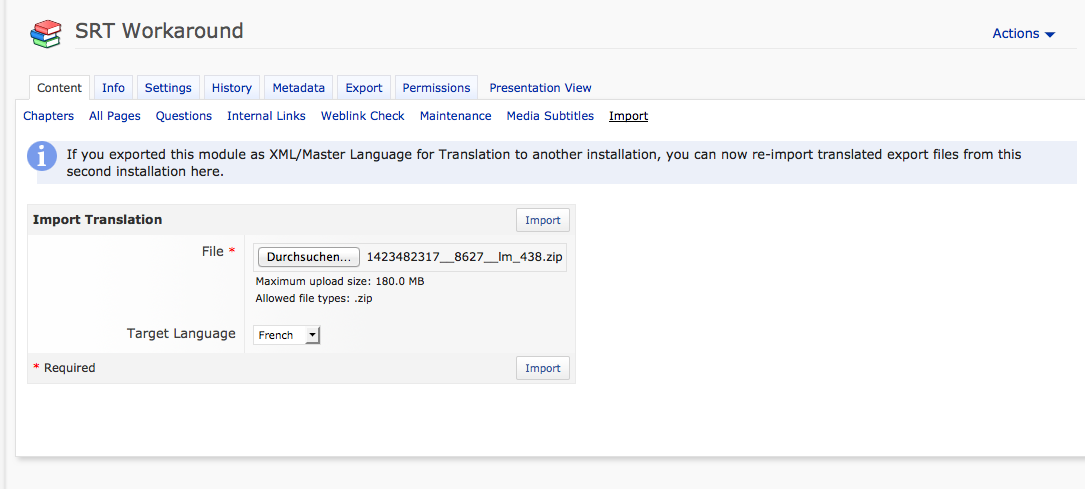Select the History tab
The image size is (1085, 489).
(232, 88)
